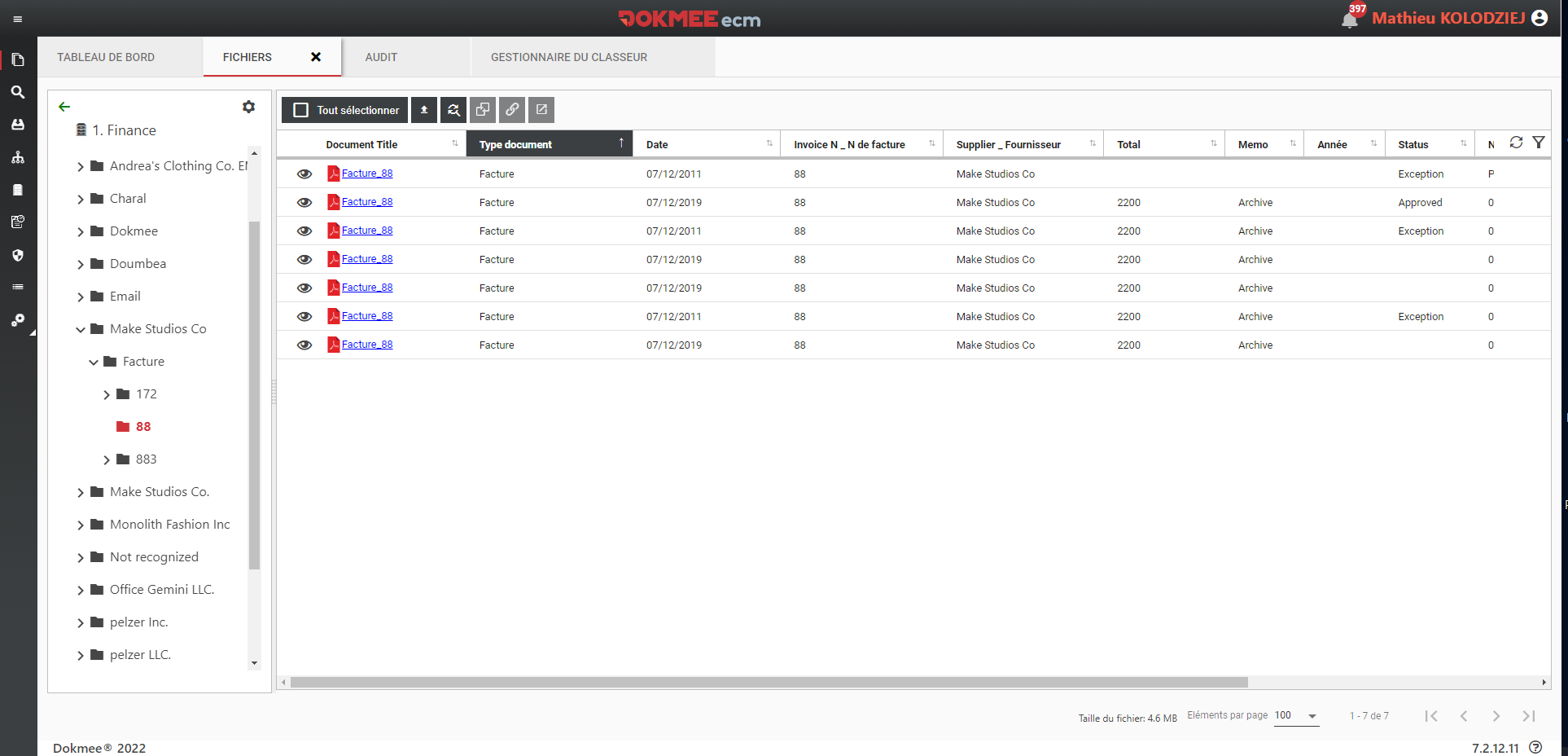Open the list lines icon in sidebar
This screenshot has height=756, width=1568.
18,287
